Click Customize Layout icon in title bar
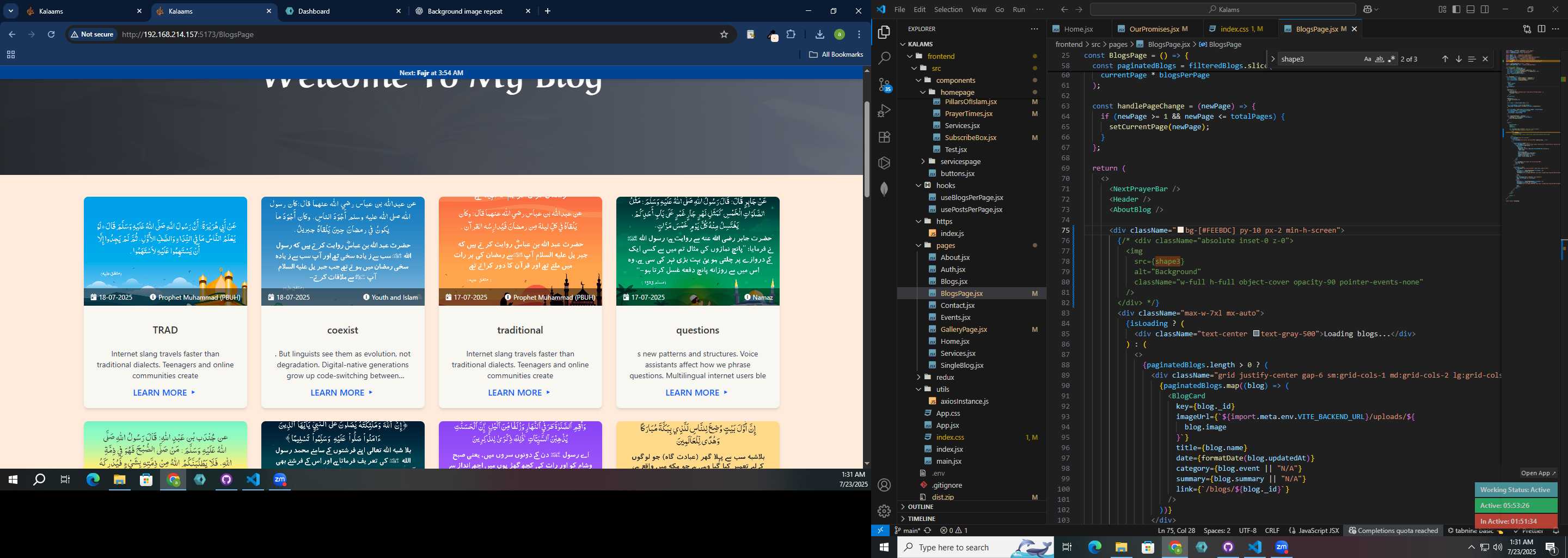The image size is (1568, 558). click(x=1442, y=9)
